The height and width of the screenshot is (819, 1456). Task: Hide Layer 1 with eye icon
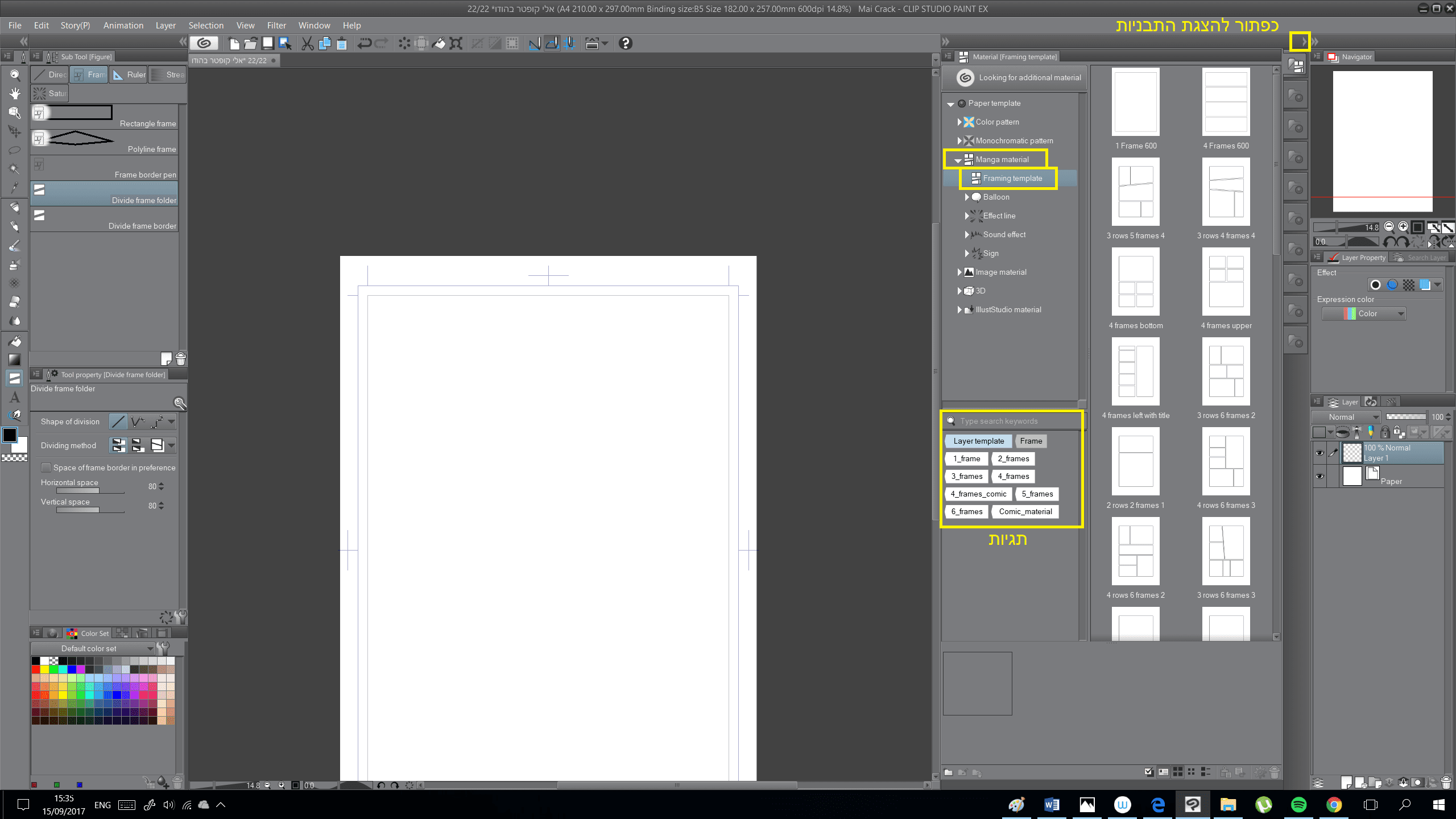[1319, 453]
